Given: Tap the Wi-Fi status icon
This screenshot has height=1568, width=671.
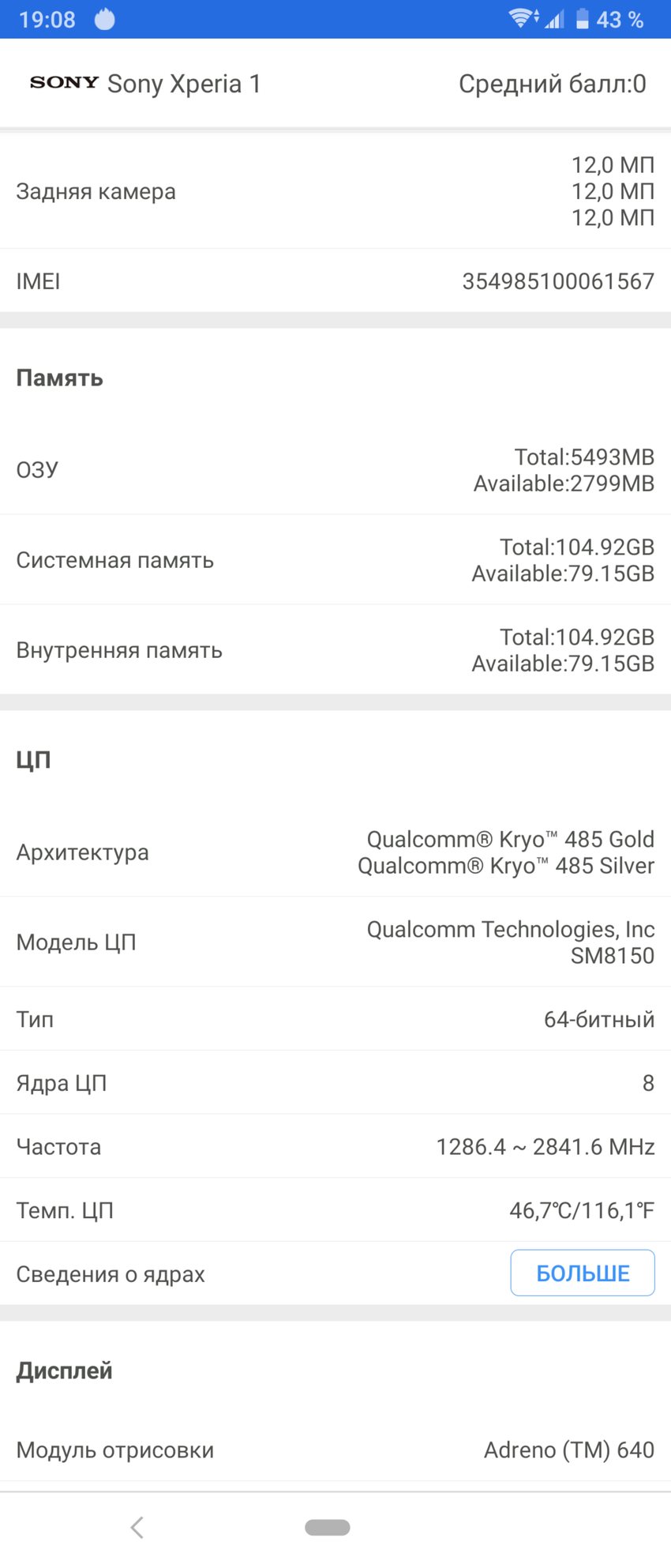Looking at the screenshot, I should pyautogui.click(x=523, y=18).
